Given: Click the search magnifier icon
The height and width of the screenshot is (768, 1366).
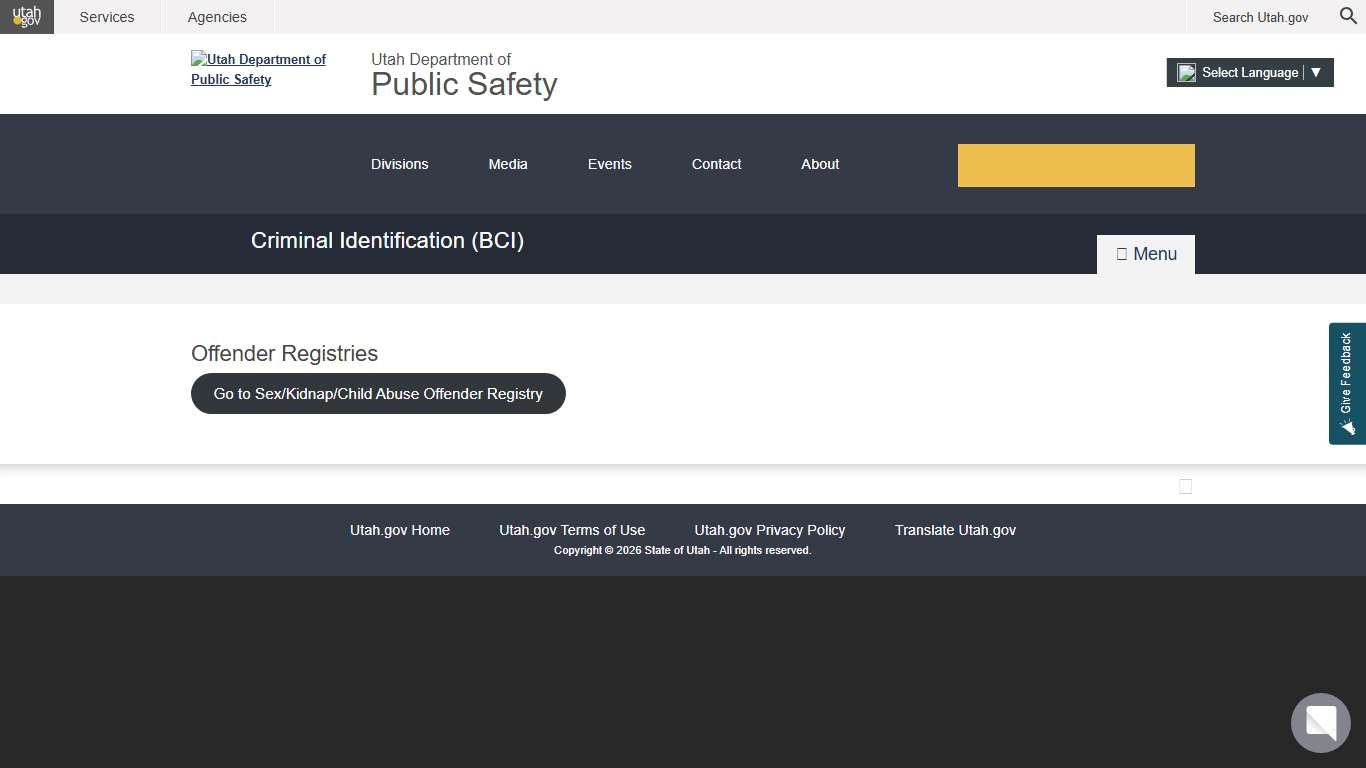Looking at the screenshot, I should (x=1347, y=17).
